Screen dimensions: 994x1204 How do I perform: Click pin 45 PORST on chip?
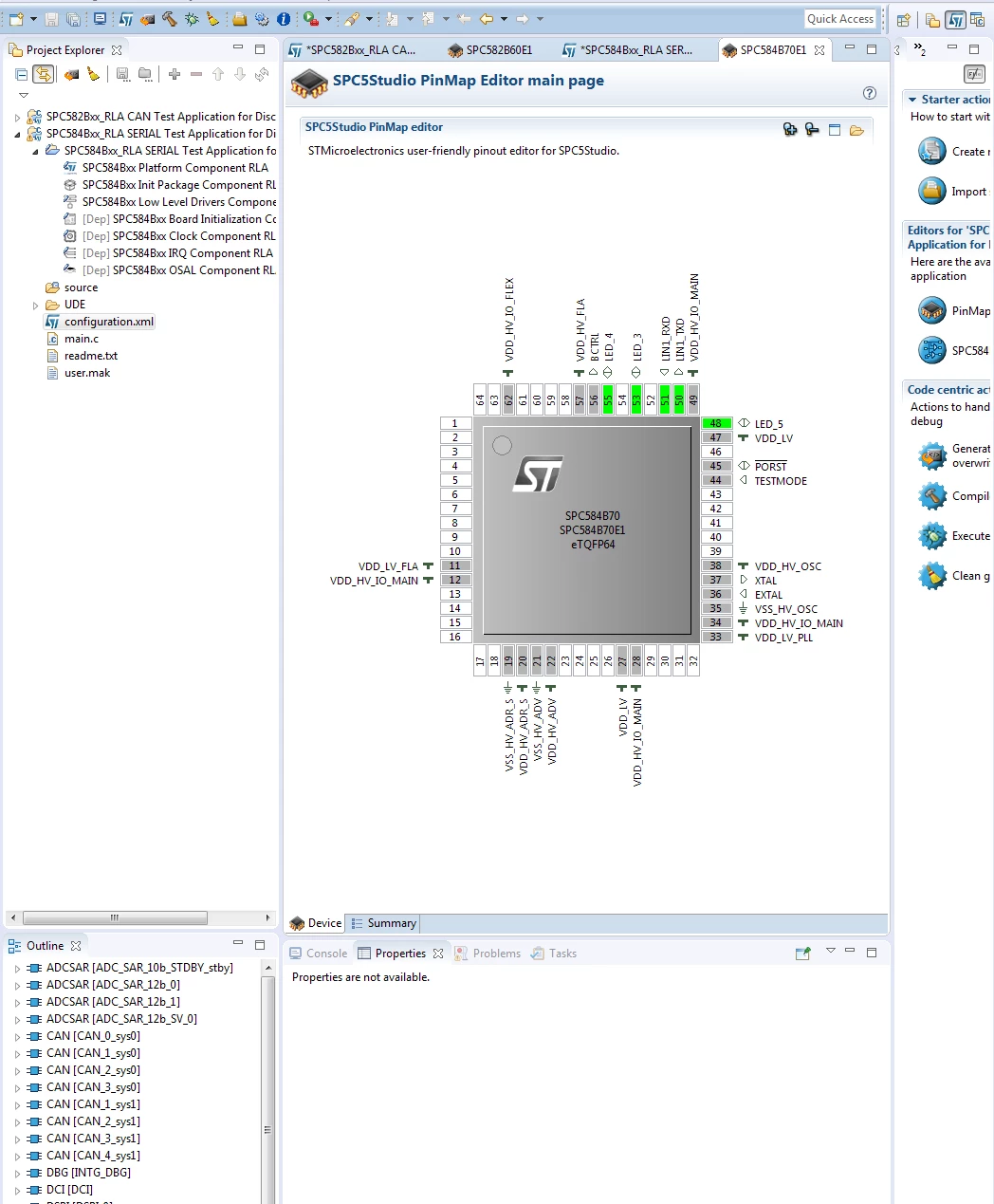pos(716,466)
